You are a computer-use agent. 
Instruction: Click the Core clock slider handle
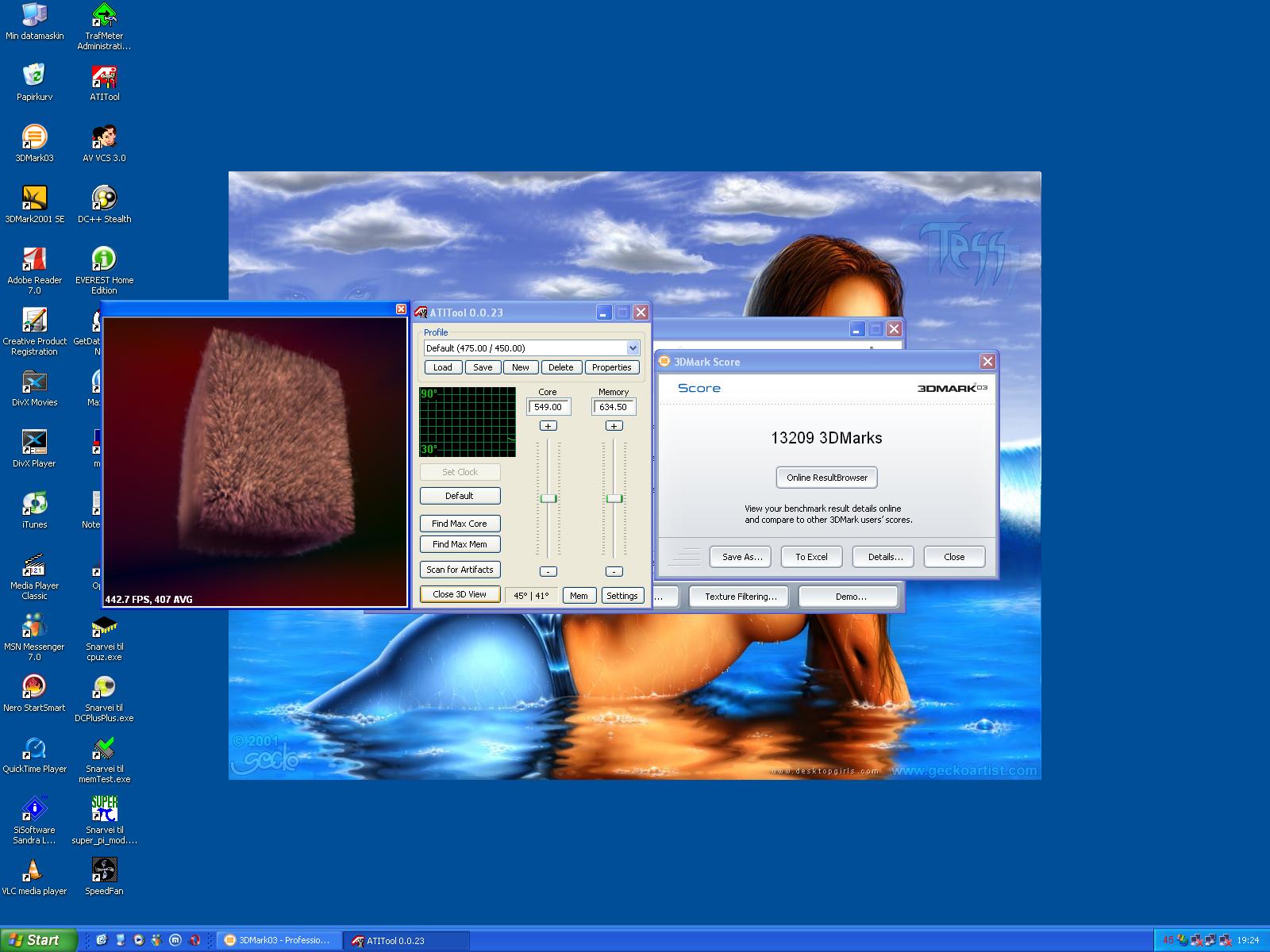click(x=548, y=498)
